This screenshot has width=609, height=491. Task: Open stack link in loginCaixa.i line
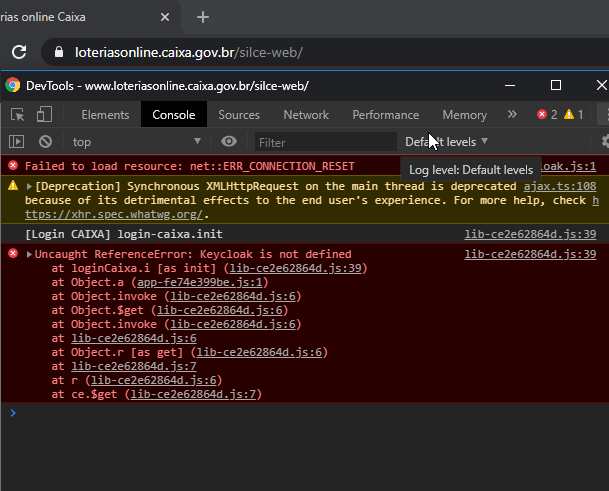295,268
